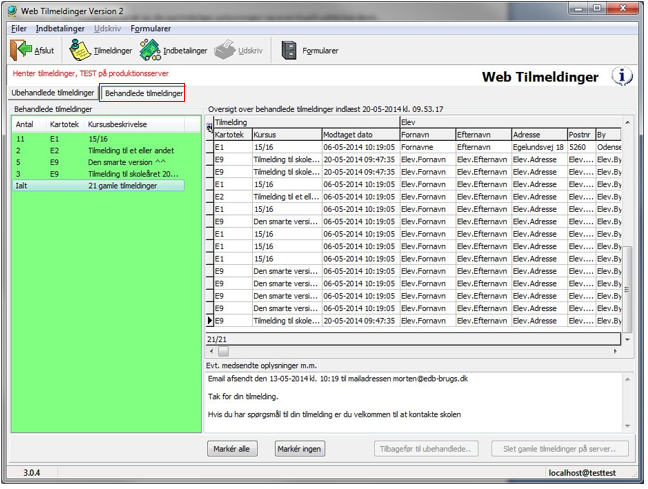Click Slet gamle tilmeldinger på server button
This screenshot has height=489, width=648.
560,449
